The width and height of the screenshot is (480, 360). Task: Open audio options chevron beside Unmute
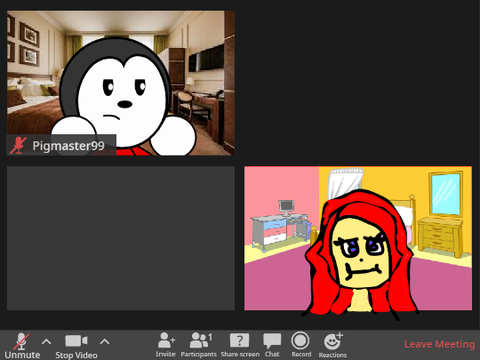pos(46,342)
